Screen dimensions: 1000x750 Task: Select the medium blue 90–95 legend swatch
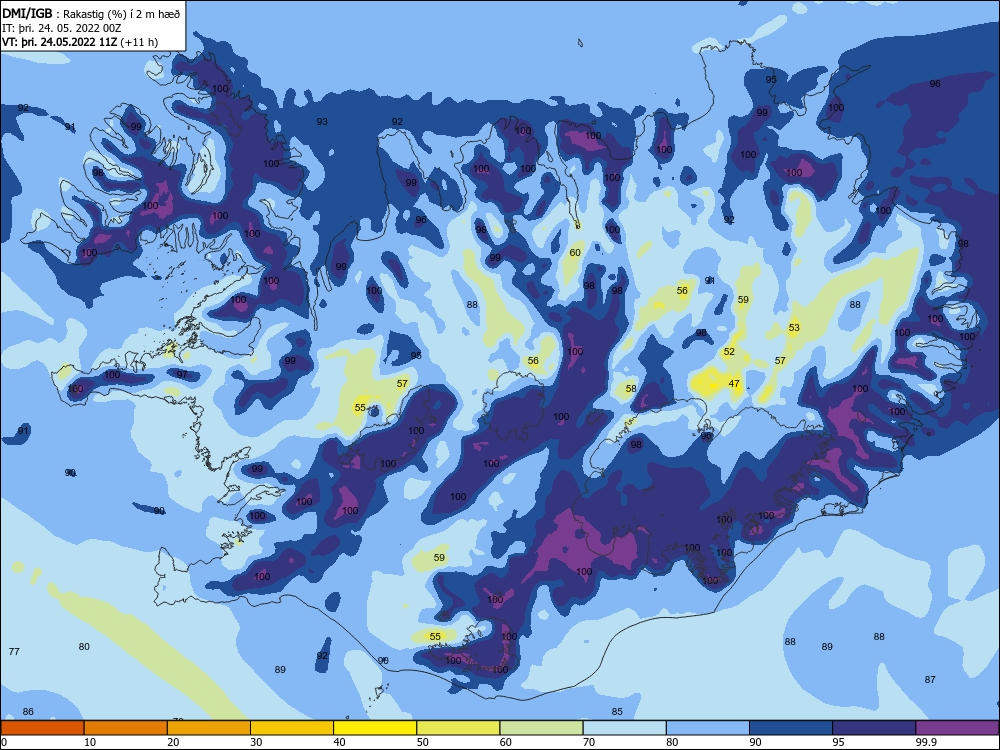click(x=791, y=728)
